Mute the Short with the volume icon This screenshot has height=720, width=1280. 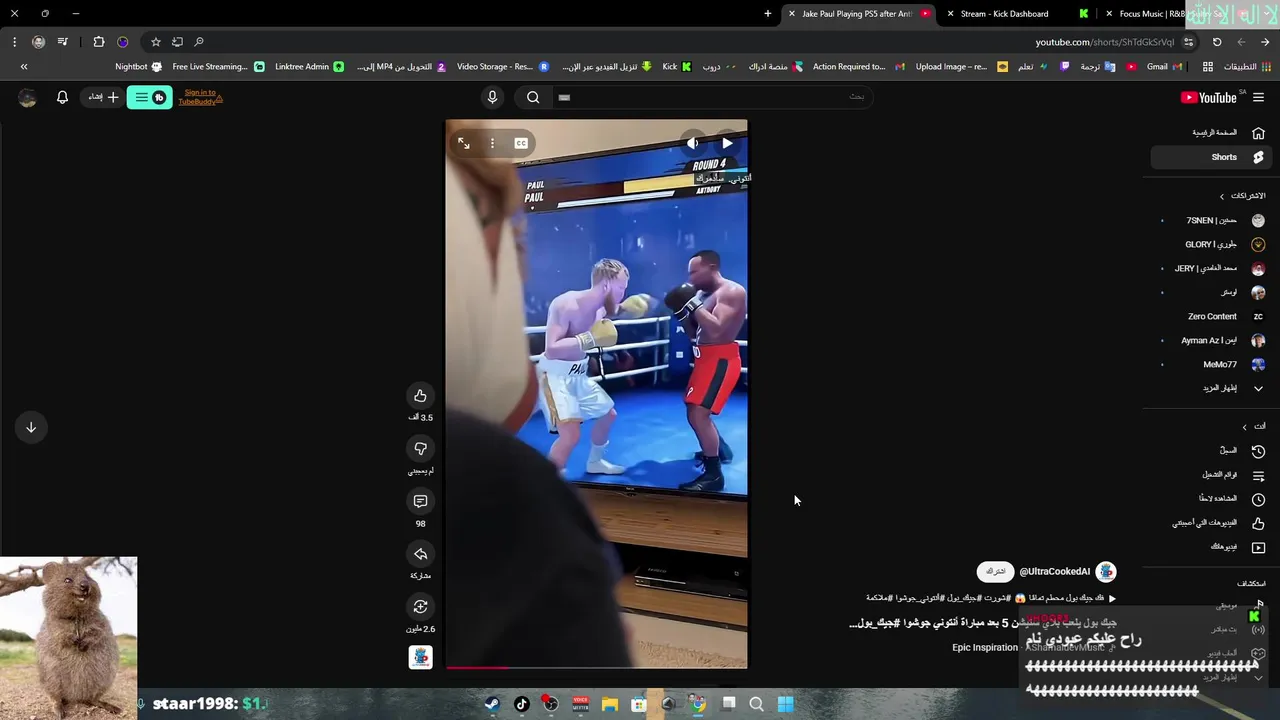(693, 143)
